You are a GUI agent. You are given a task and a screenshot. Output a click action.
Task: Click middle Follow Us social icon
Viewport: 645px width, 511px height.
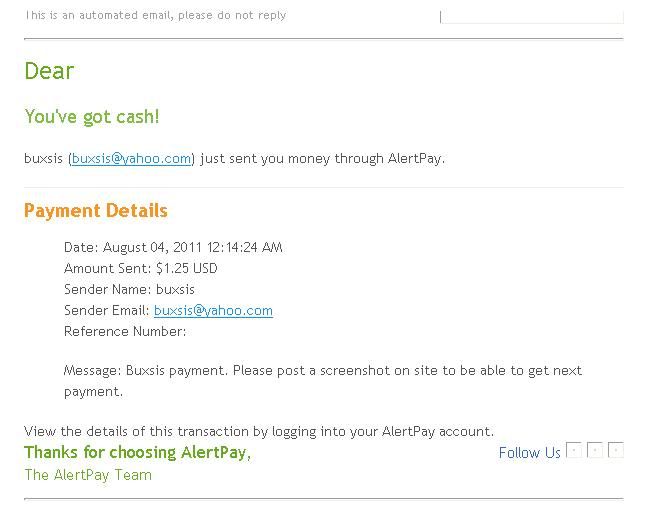click(x=595, y=450)
